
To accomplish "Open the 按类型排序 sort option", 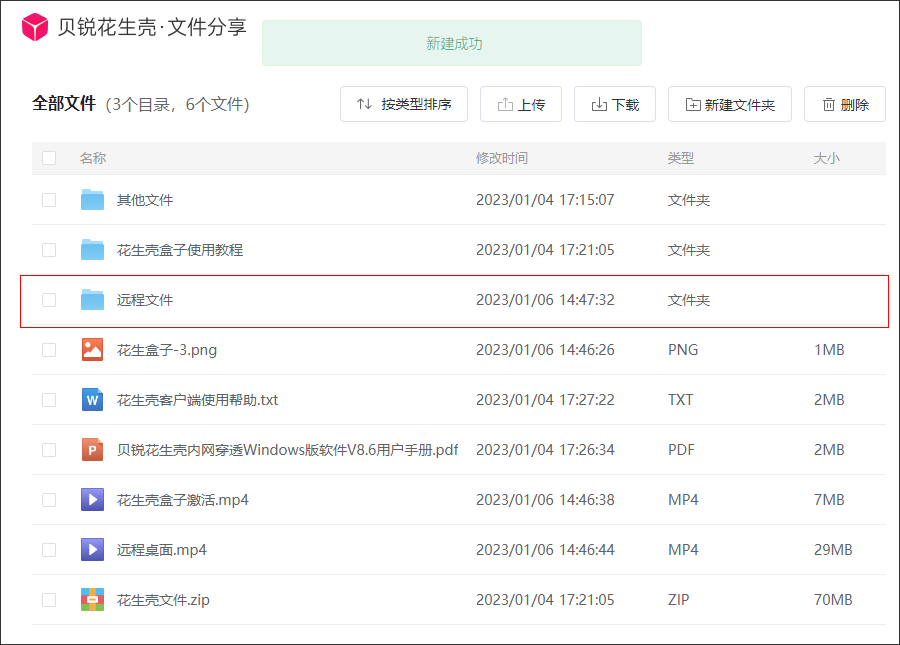I will [x=404, y=104].
